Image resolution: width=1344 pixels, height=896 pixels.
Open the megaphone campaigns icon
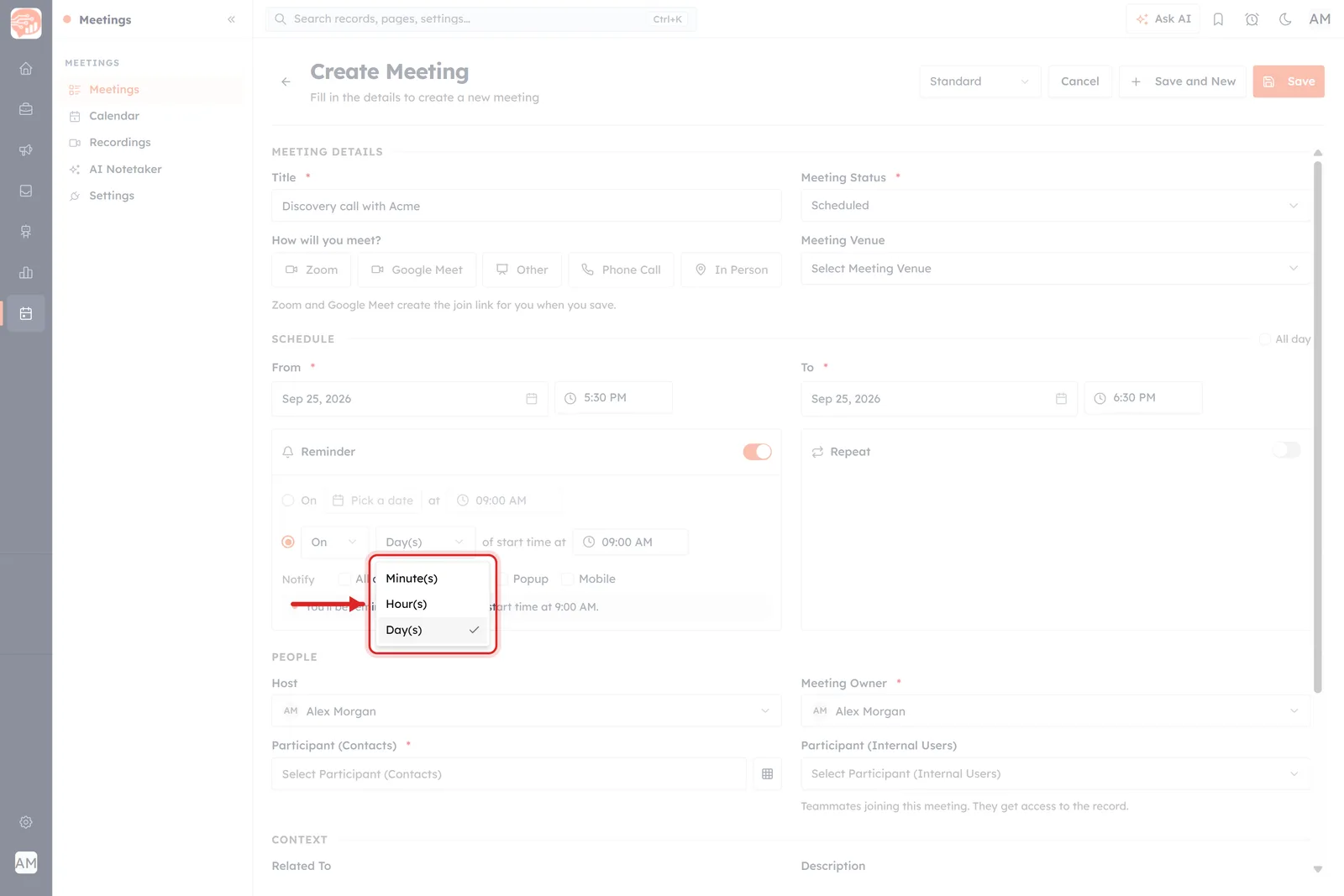(x=26, y=150)
